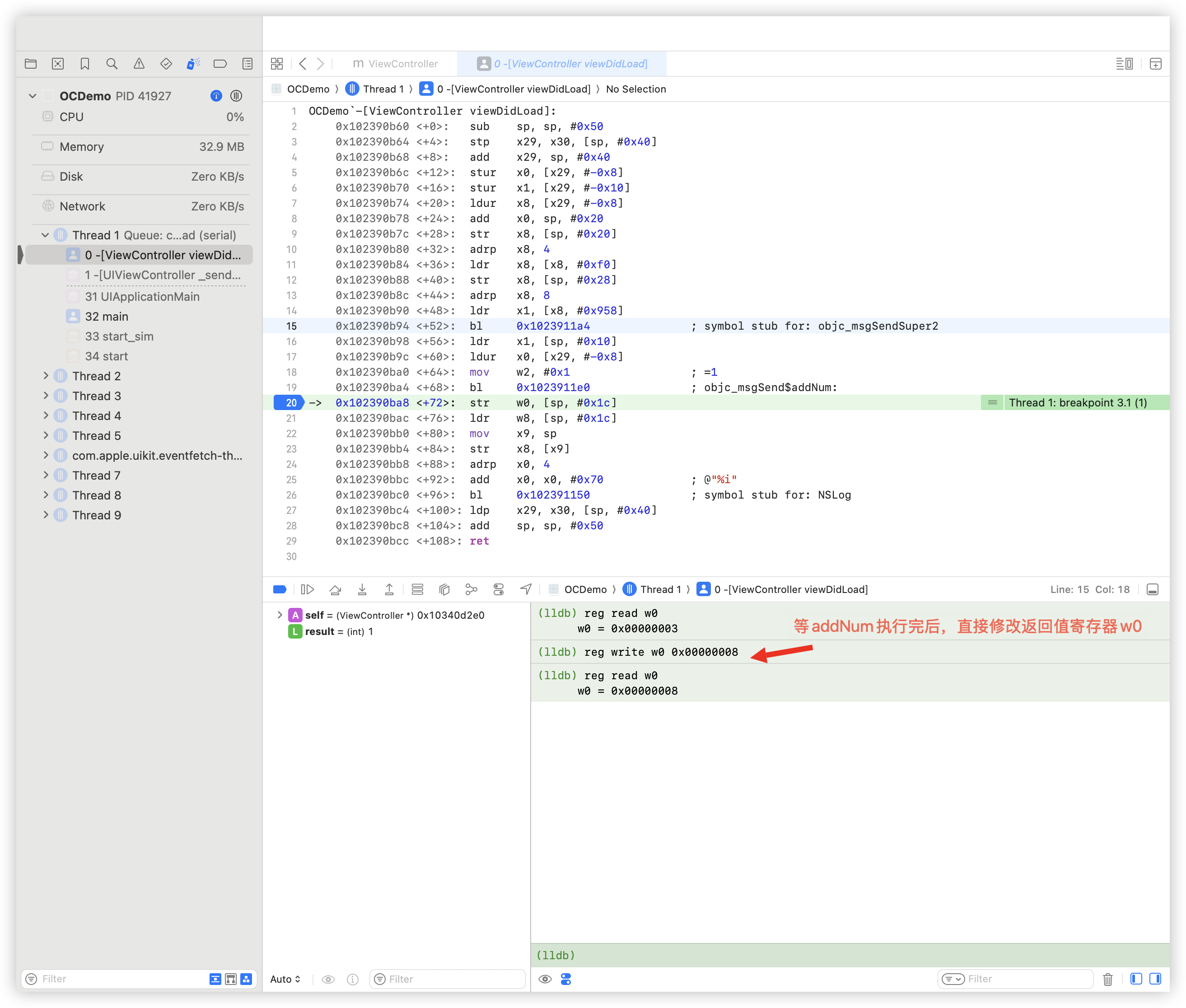Click the simulate location arrow icon
This screenshot has height=1008, width=1186.
[526, 589]
